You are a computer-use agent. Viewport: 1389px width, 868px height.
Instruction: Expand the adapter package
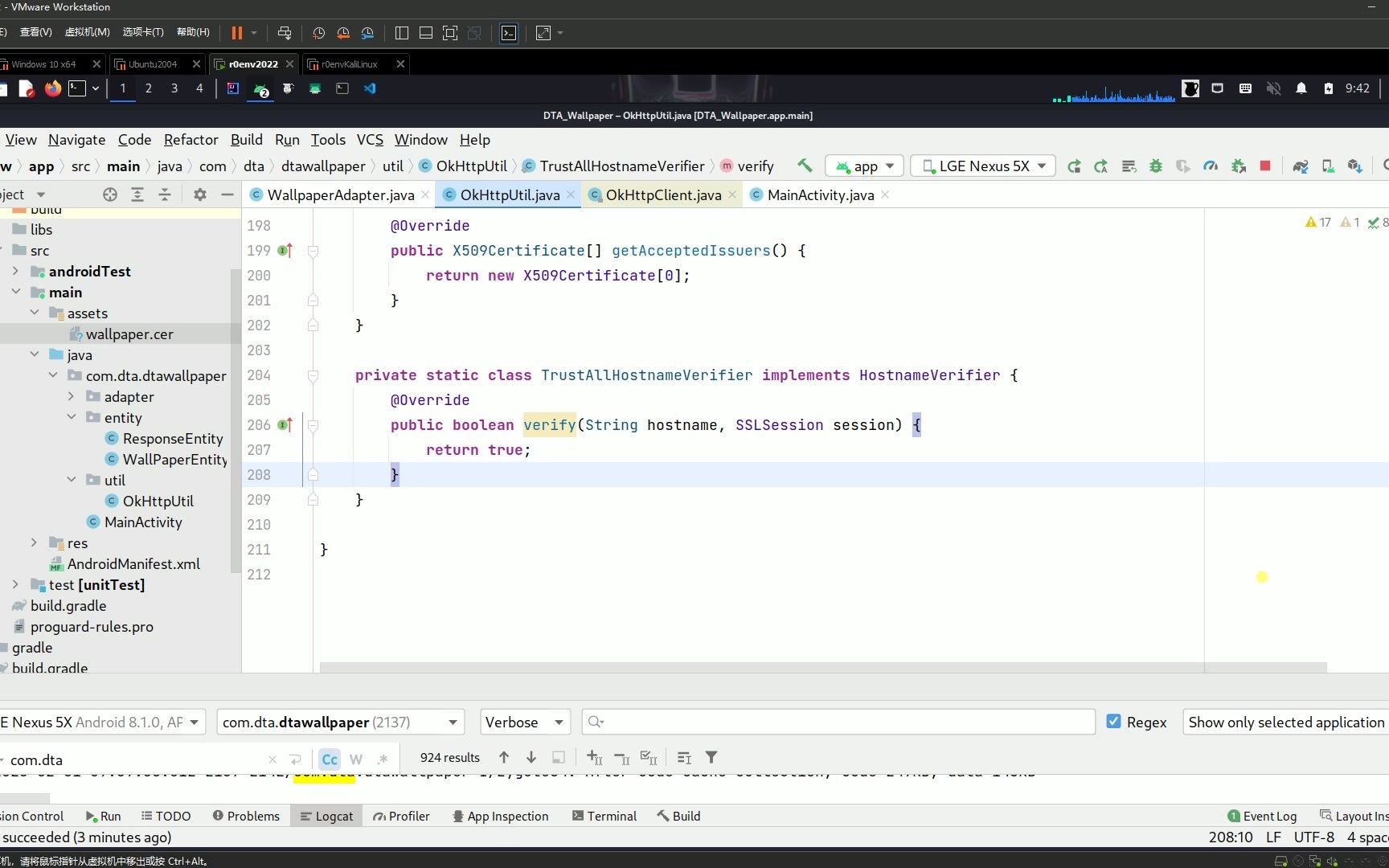point(71,396)
